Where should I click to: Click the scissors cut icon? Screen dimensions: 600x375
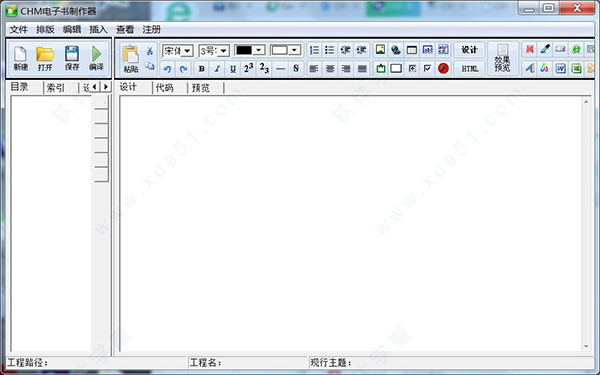[150, 51]
